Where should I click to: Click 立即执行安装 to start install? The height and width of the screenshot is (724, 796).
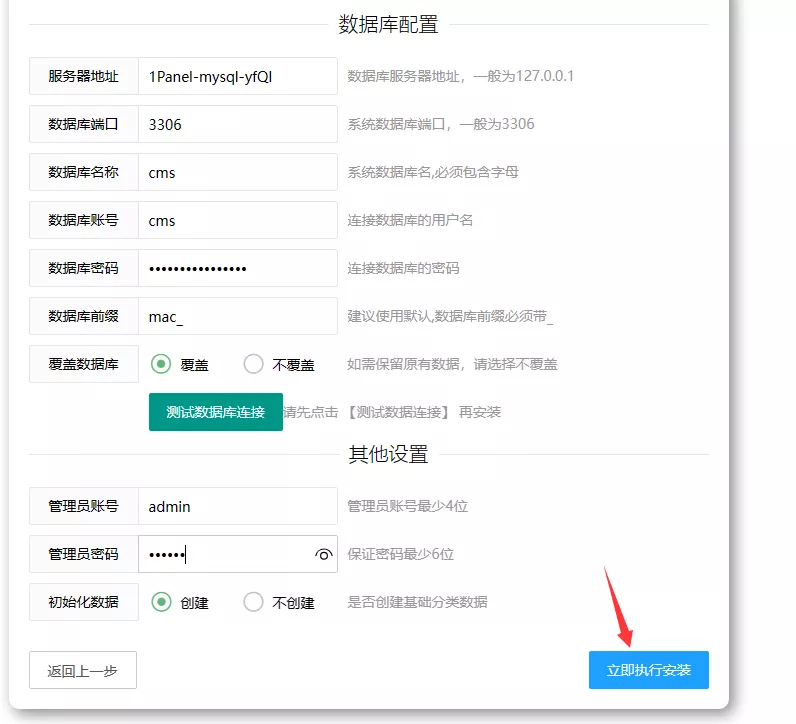(648, 670)
